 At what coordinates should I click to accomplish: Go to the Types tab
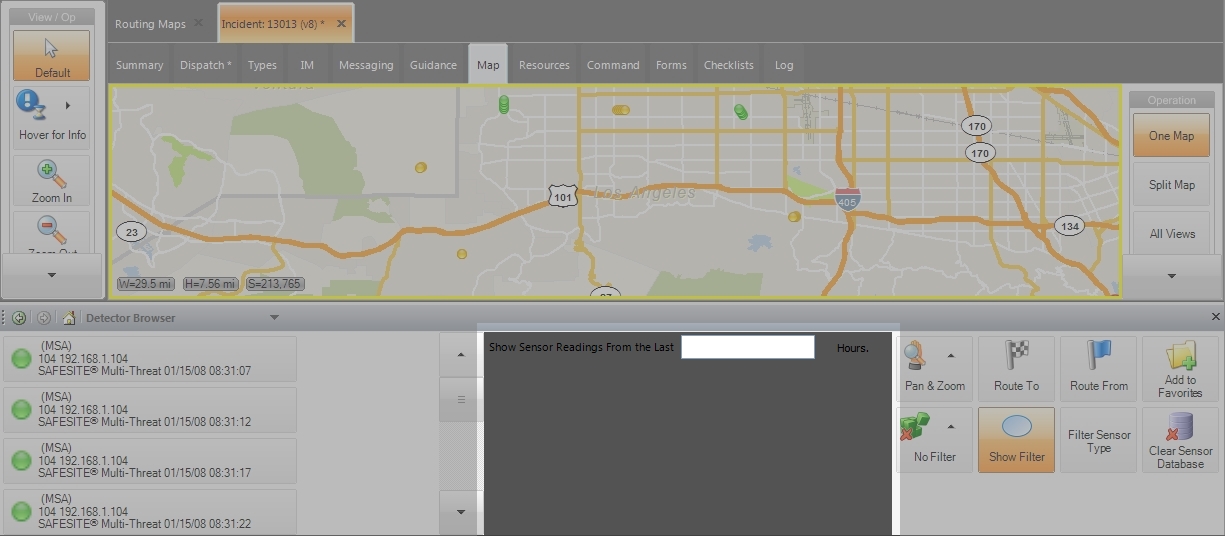(262, 65)
